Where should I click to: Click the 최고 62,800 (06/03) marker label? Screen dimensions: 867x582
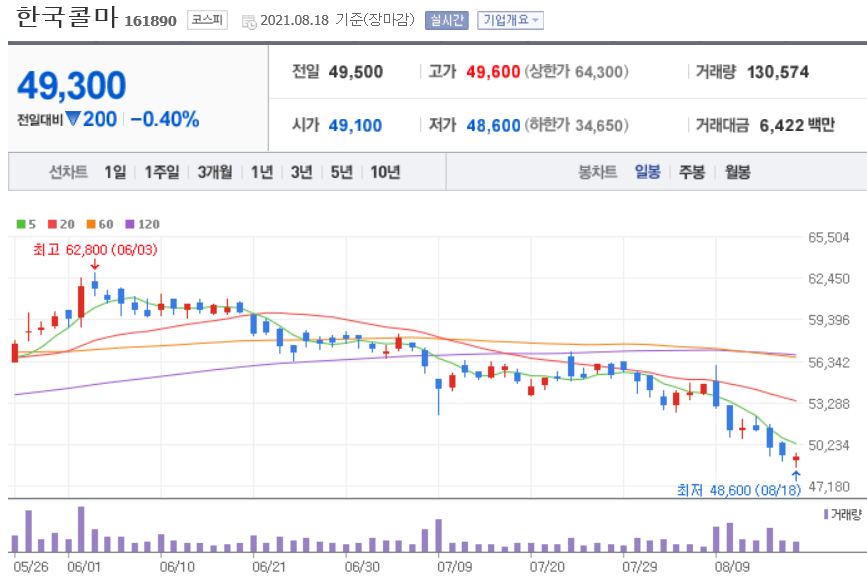(95, 250)
